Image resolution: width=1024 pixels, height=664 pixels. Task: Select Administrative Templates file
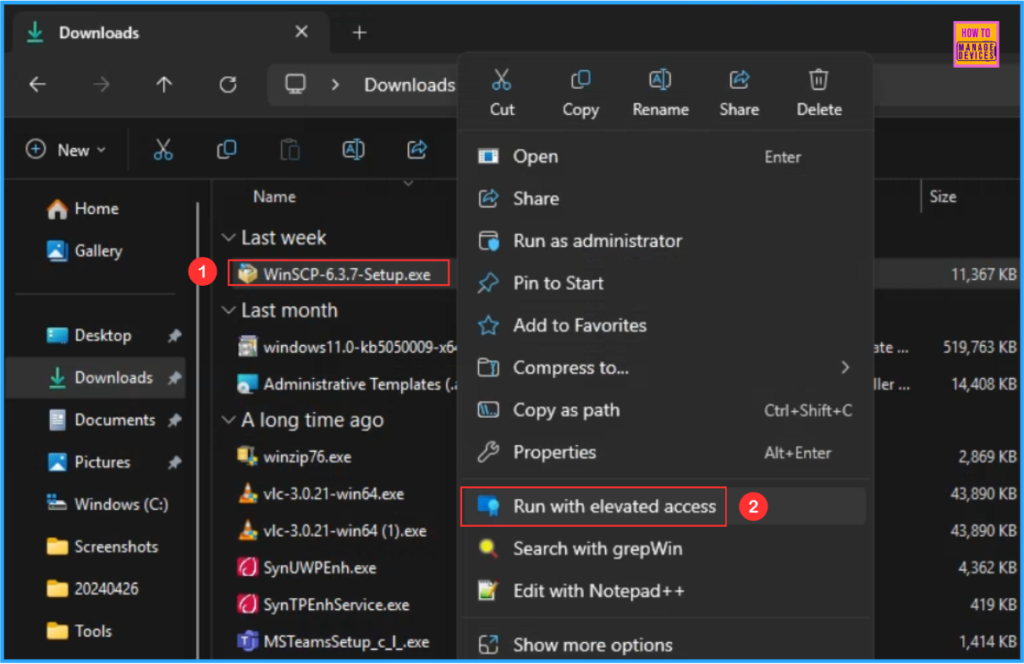pos(347,384)
